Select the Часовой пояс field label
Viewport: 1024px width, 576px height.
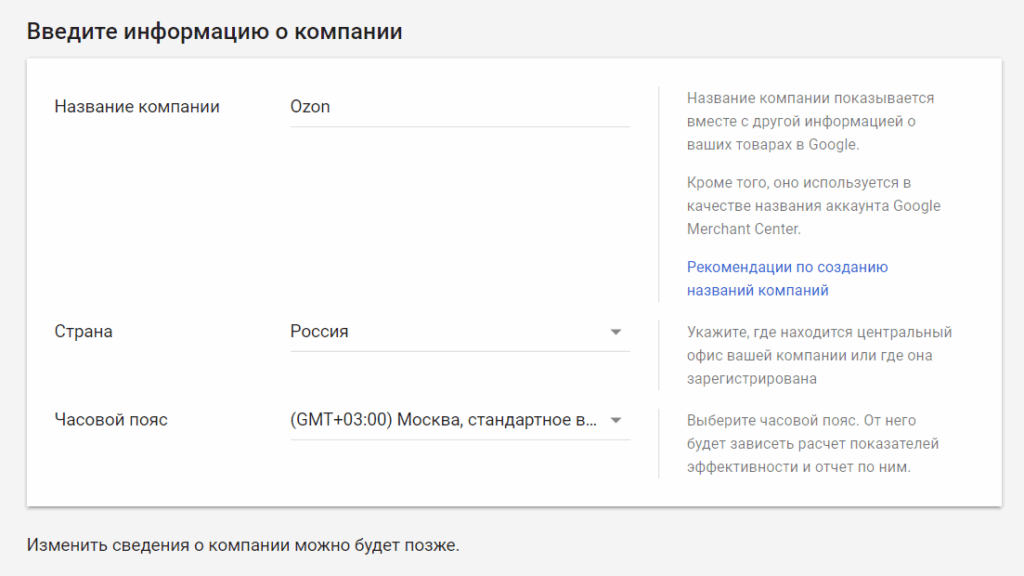pyautogui.click(x=111, y=420)
